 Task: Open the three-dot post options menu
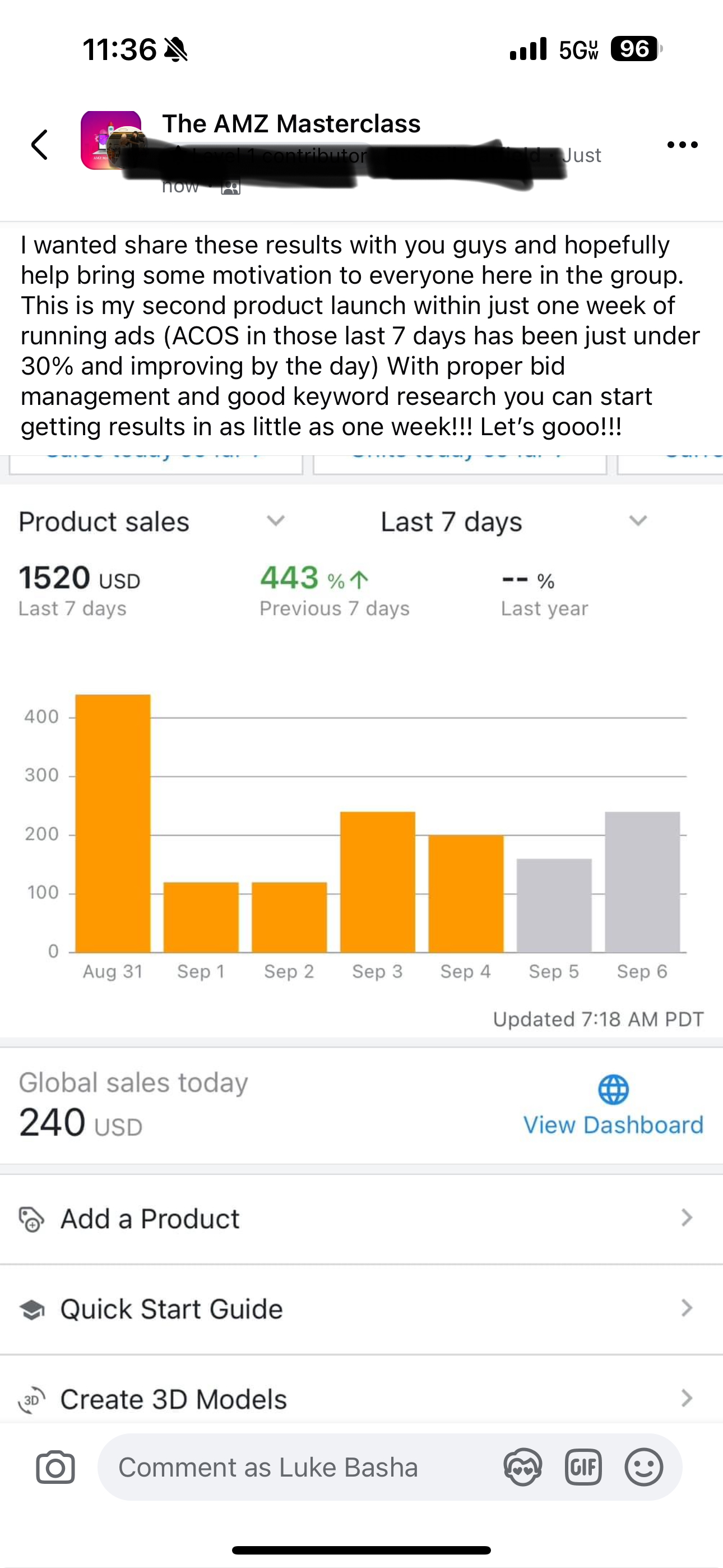682,145
